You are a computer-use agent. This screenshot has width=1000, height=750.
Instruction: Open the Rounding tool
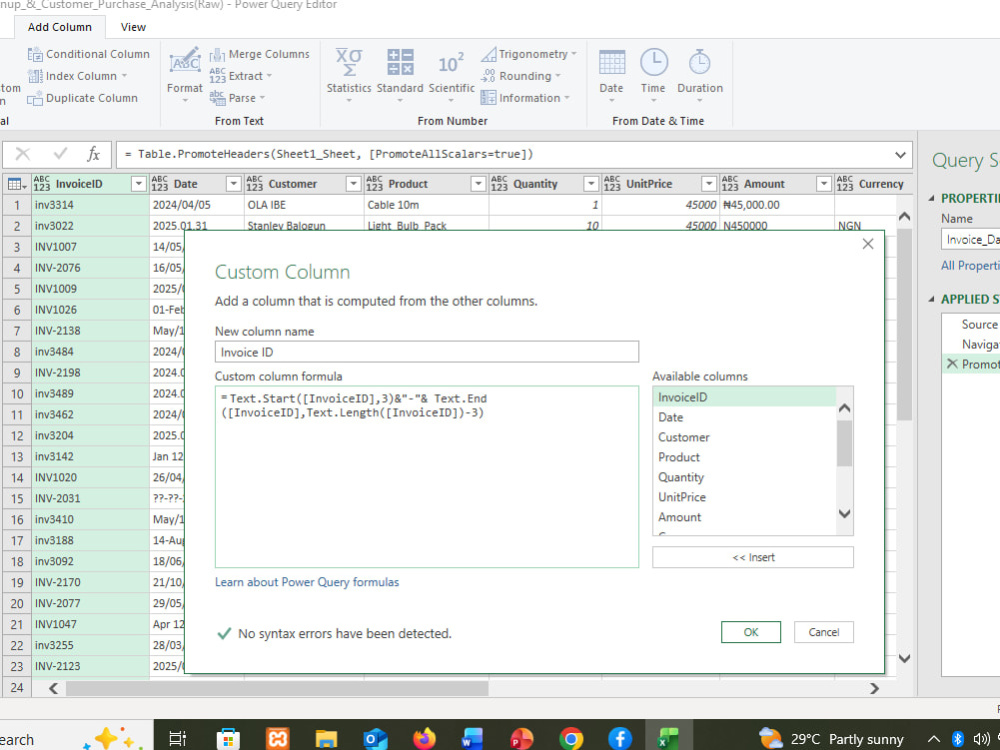pos(521,76)
